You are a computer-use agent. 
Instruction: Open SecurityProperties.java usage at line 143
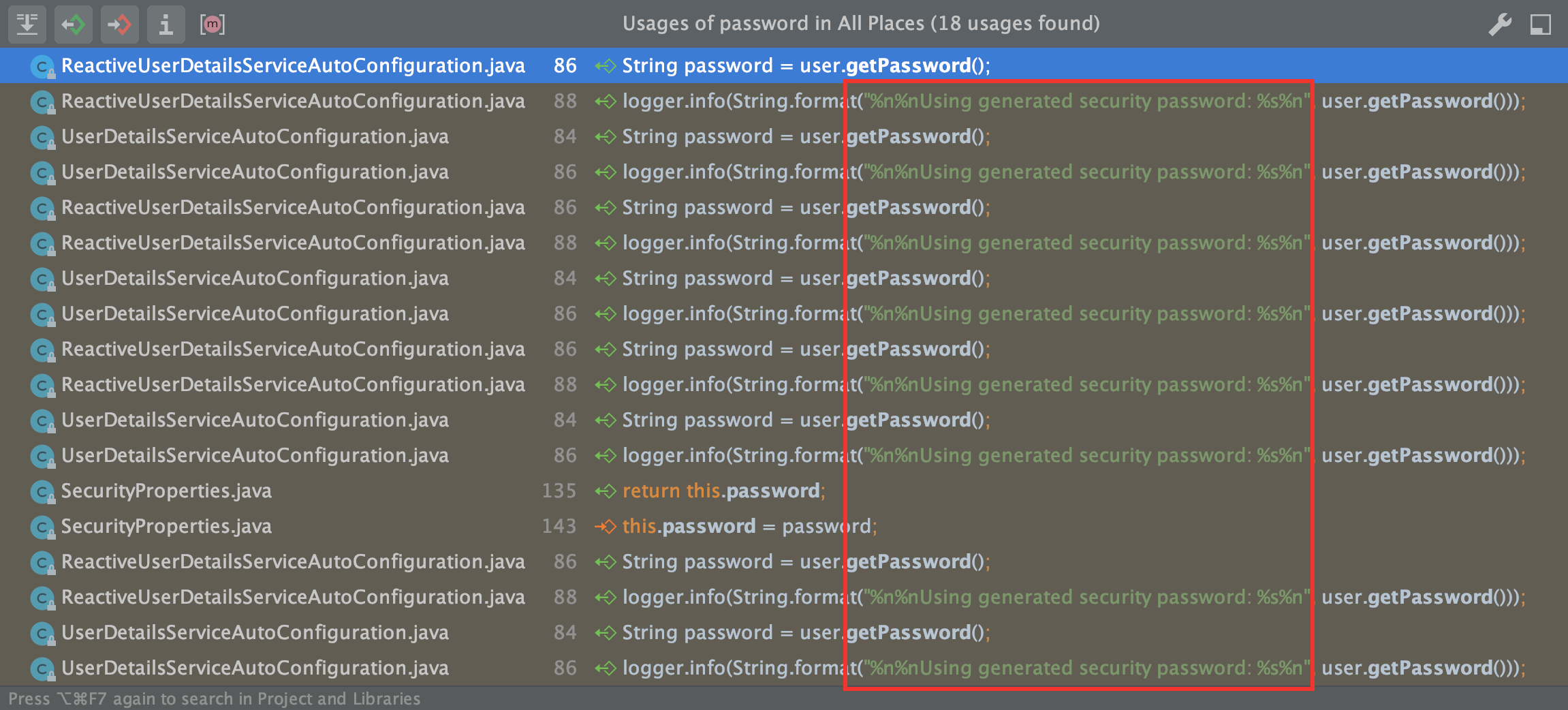(166, 527)
